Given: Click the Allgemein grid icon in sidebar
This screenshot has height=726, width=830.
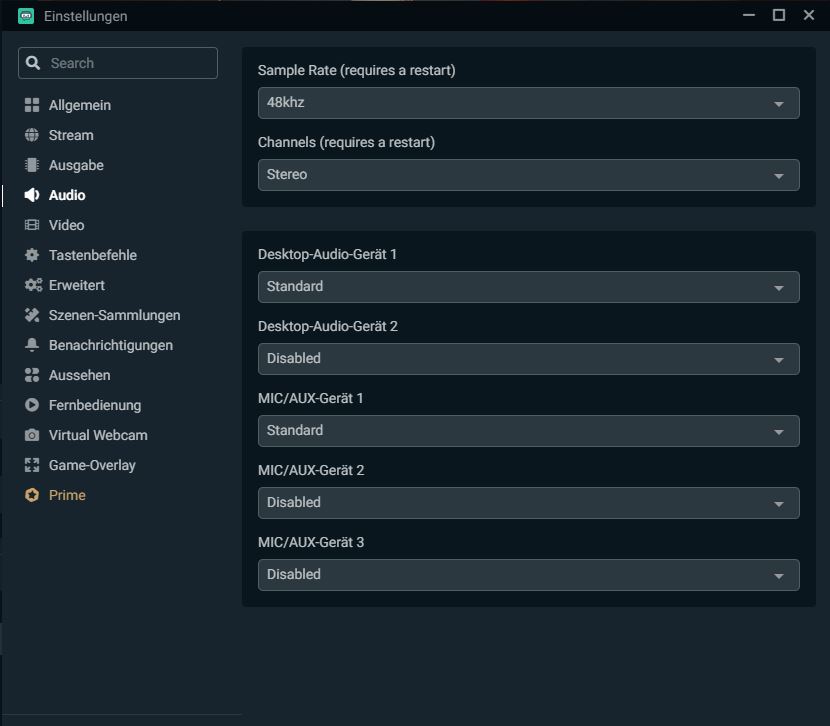Looking at the screenshot, I should [x=32, y=105].
